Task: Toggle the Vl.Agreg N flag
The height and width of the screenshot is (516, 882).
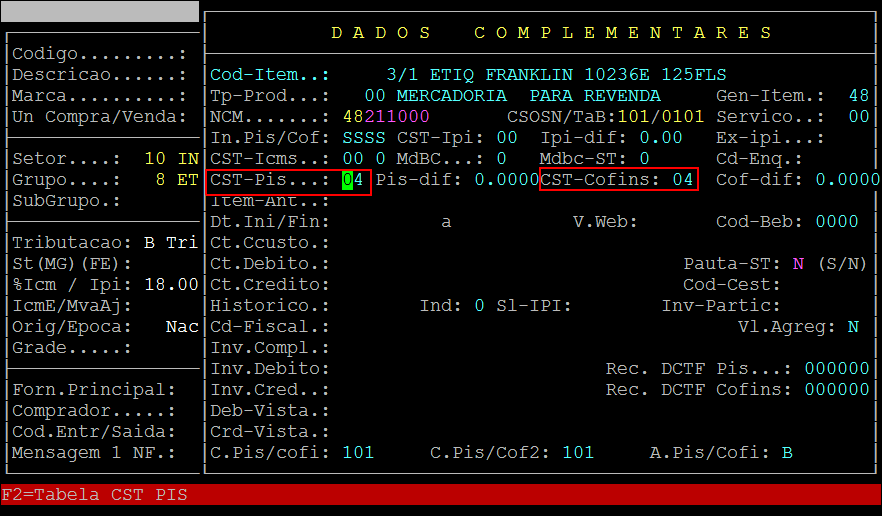Action: pyautogui.click(x=853, y=327)
